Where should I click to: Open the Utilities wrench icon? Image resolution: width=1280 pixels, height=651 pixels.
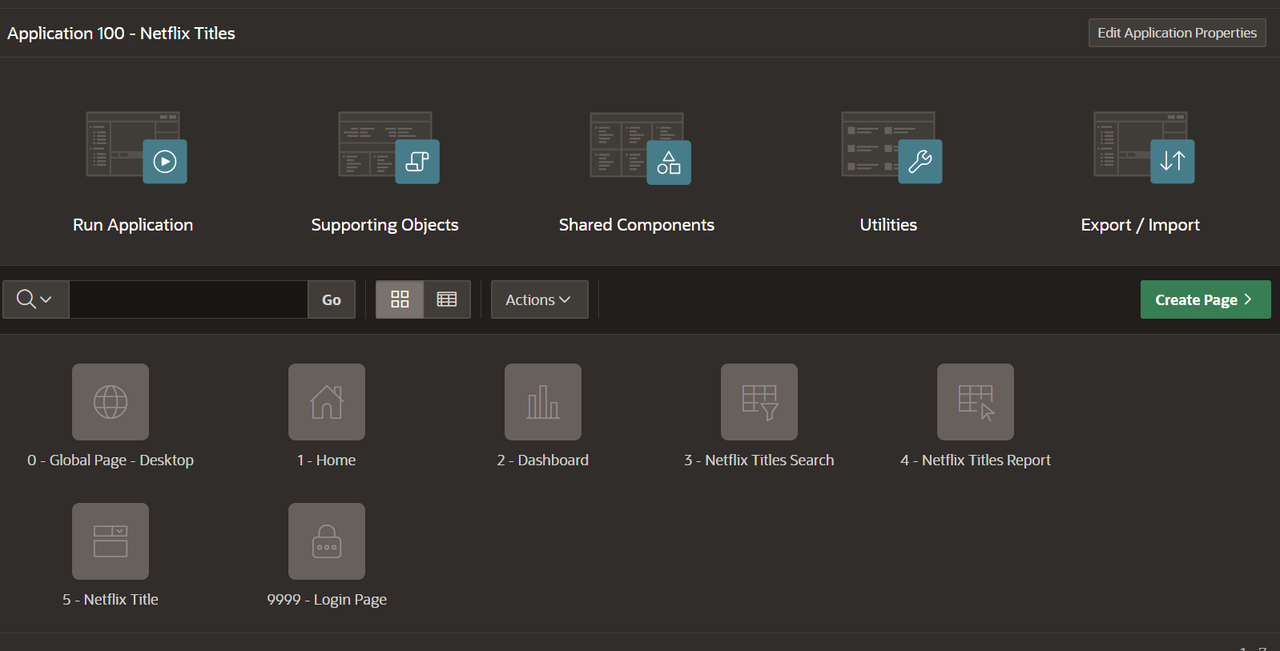pos(892,147)
